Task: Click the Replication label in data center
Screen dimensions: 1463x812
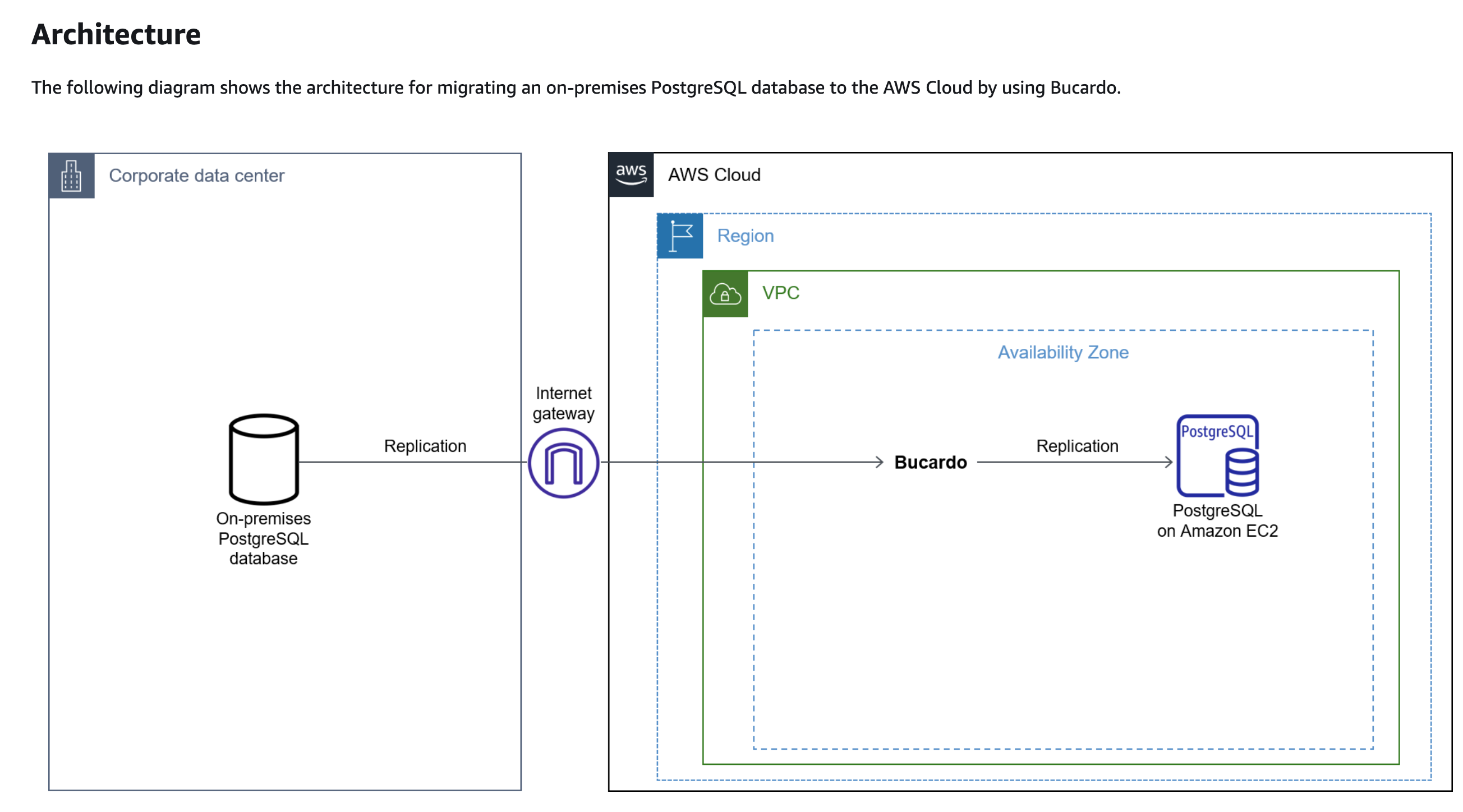Action: 425,446
